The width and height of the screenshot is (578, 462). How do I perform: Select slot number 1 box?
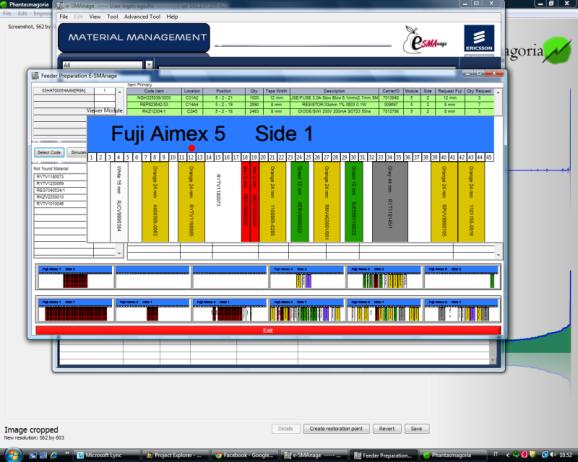(x=91, y=157)
